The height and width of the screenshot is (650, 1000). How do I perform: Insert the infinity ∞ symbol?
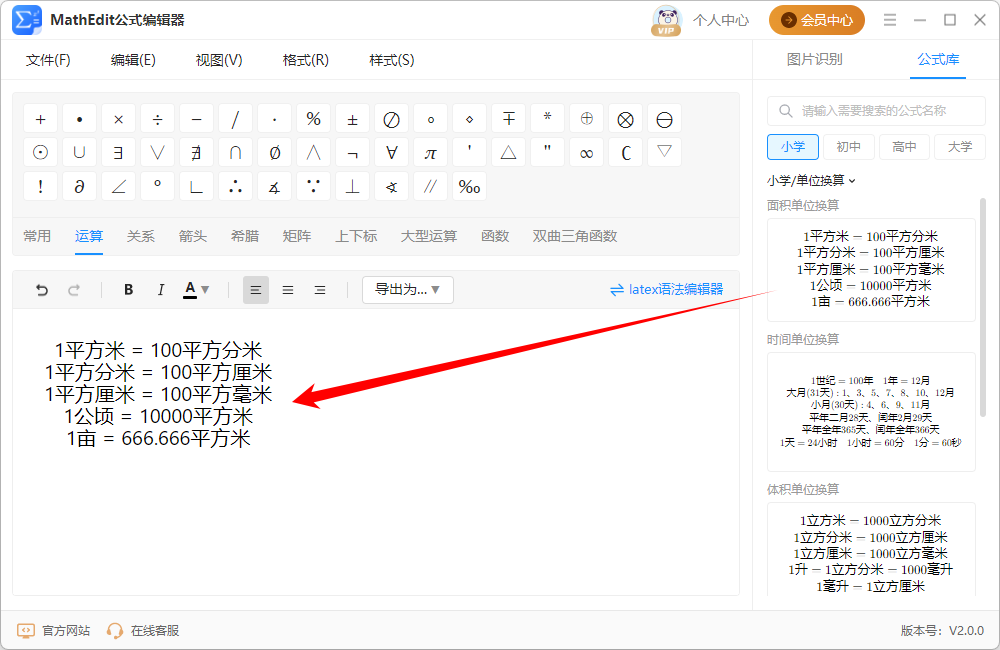pyautogui.click(x=586, y=152)
